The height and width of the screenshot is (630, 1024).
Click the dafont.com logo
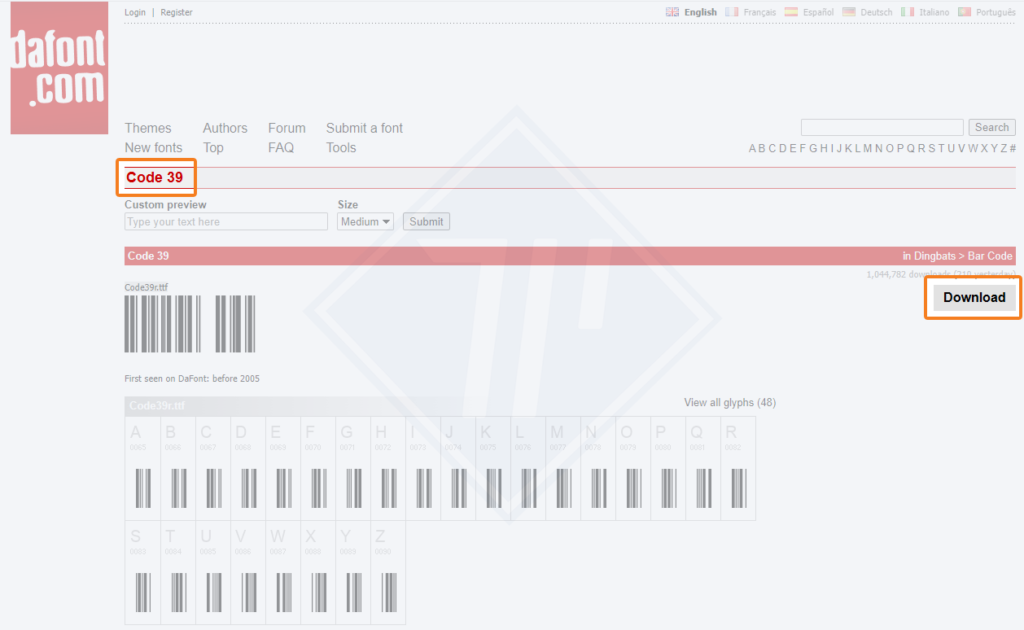point(59,68)
